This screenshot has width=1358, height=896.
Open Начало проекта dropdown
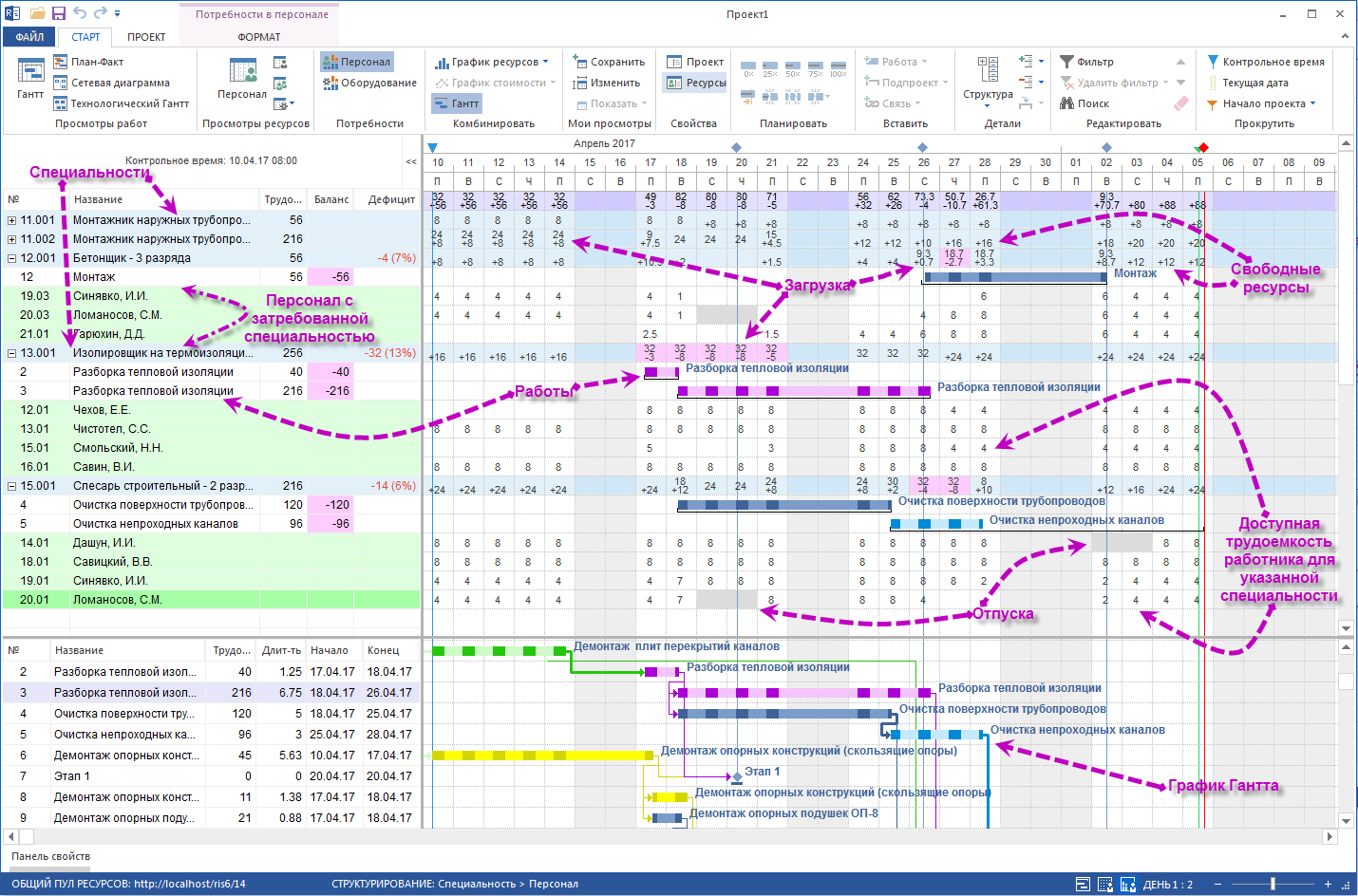point(1262,103)
